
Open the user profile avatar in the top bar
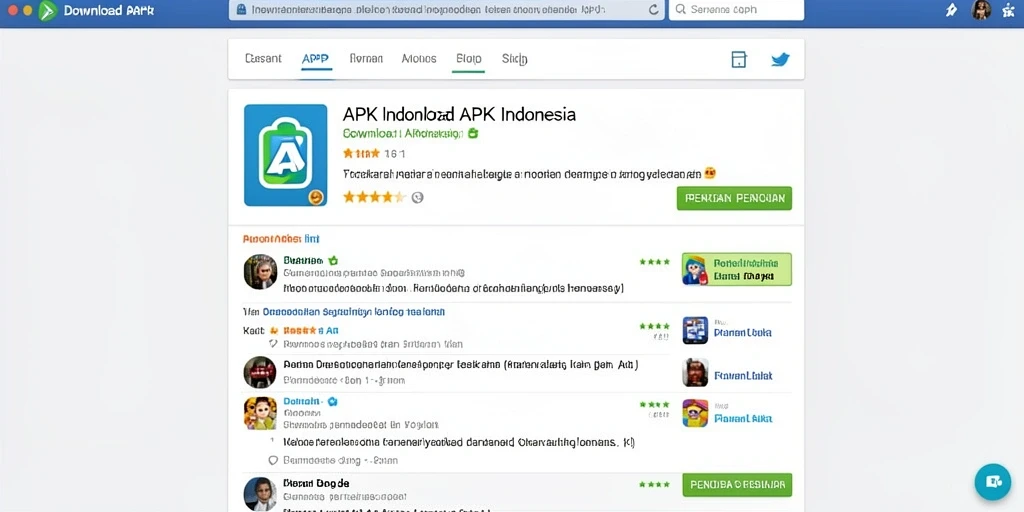pos(981,10)
